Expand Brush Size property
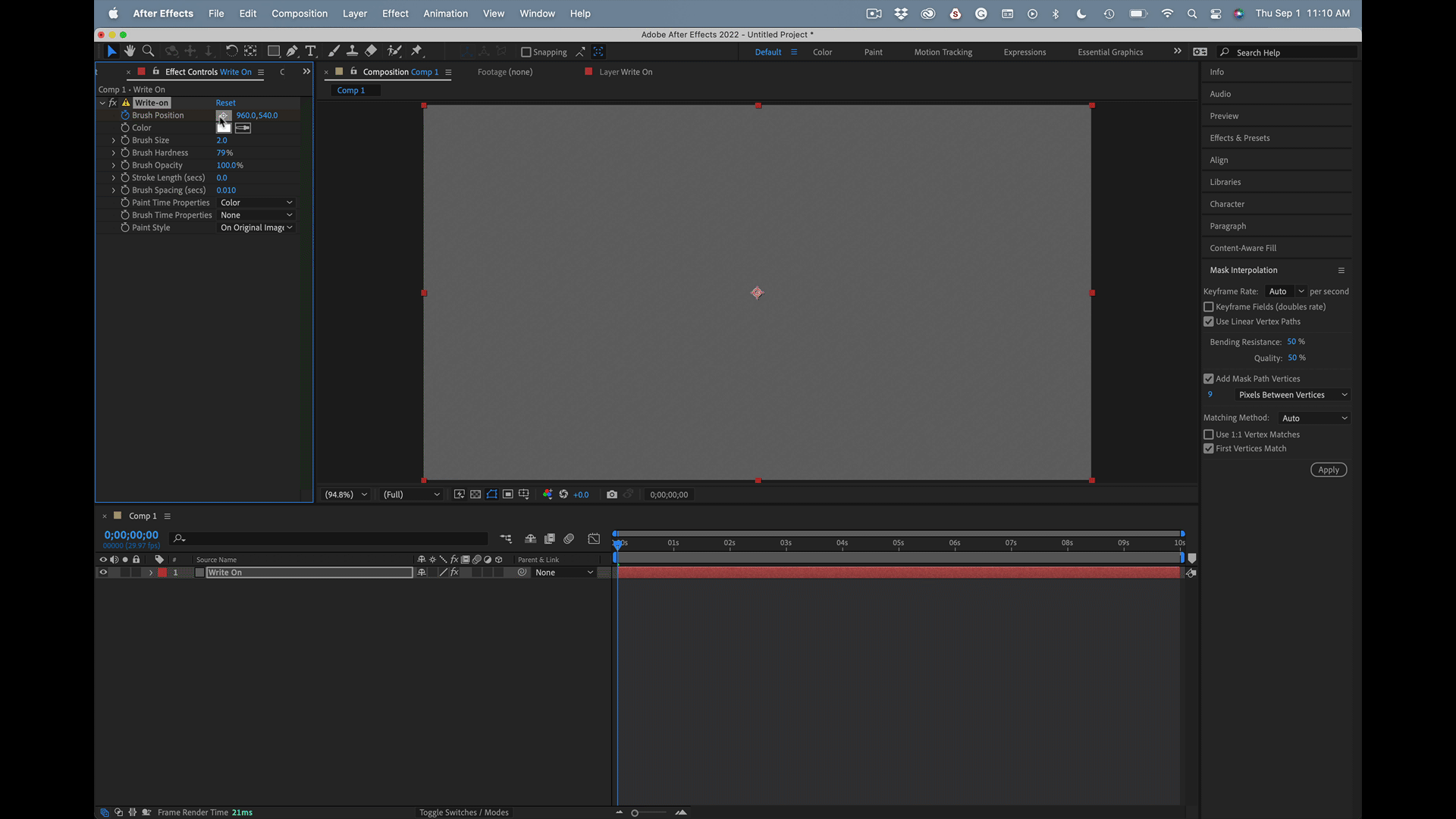 coord(114,140)
